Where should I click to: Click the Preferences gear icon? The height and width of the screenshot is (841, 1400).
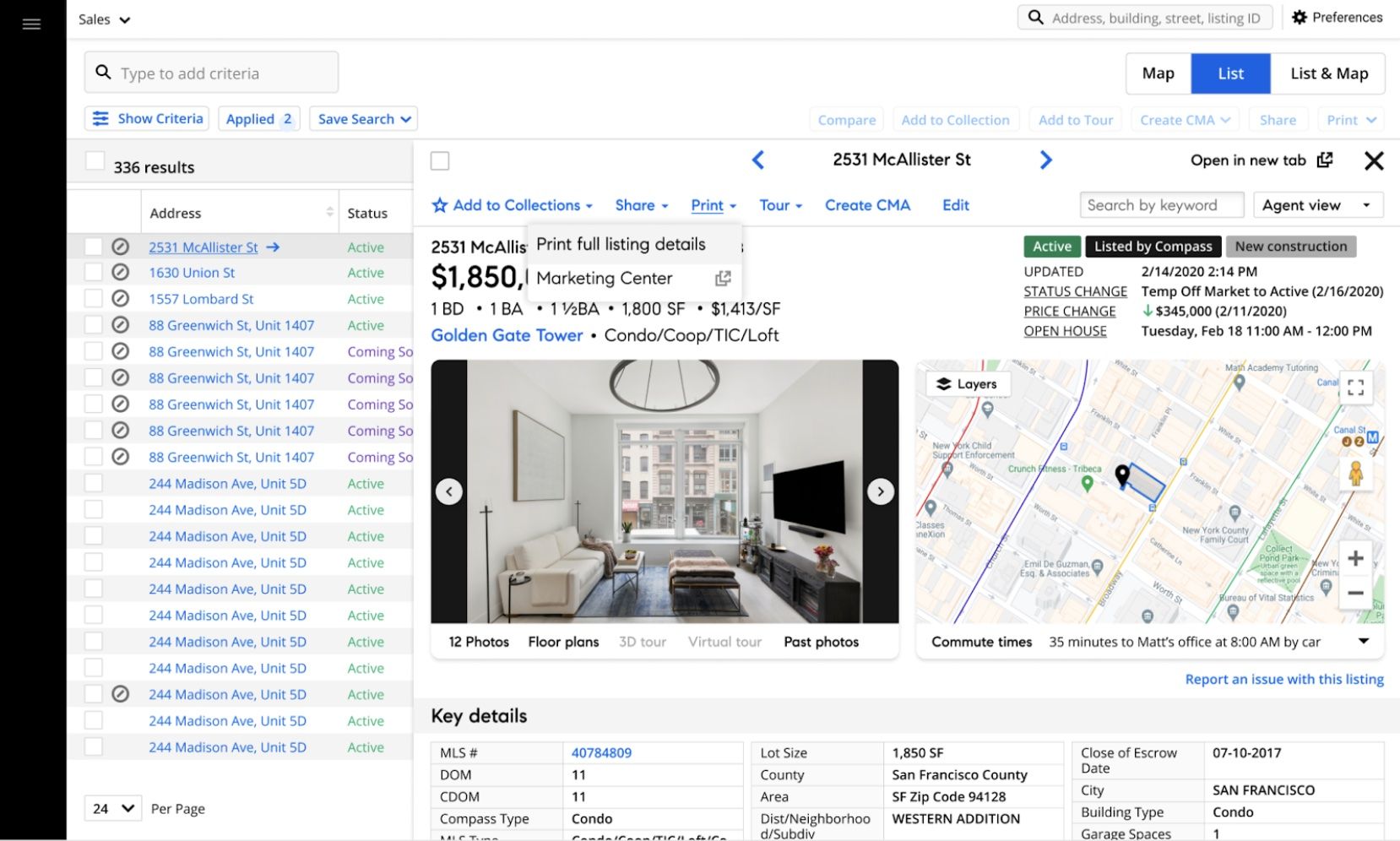pos(1300,17)
